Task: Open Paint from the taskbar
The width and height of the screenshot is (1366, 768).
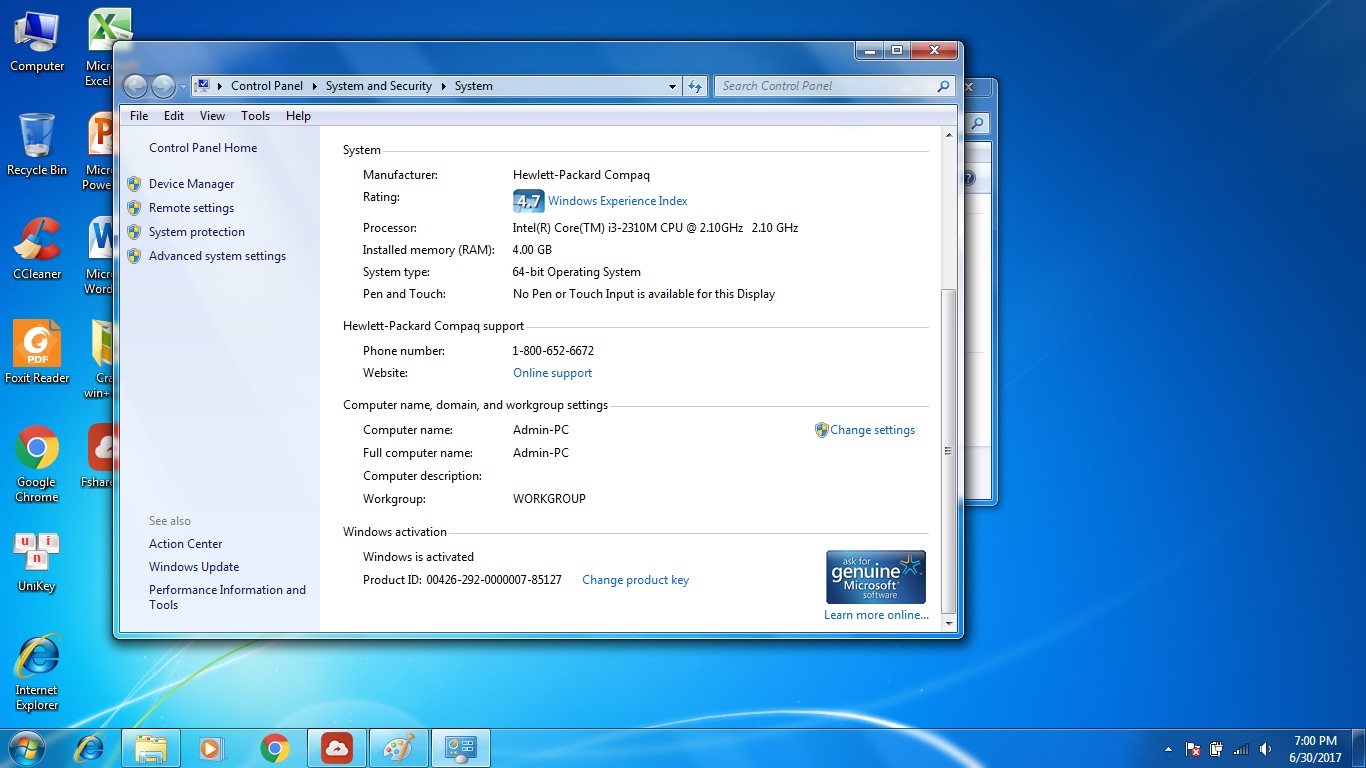Action: click(x=398, y=747)
